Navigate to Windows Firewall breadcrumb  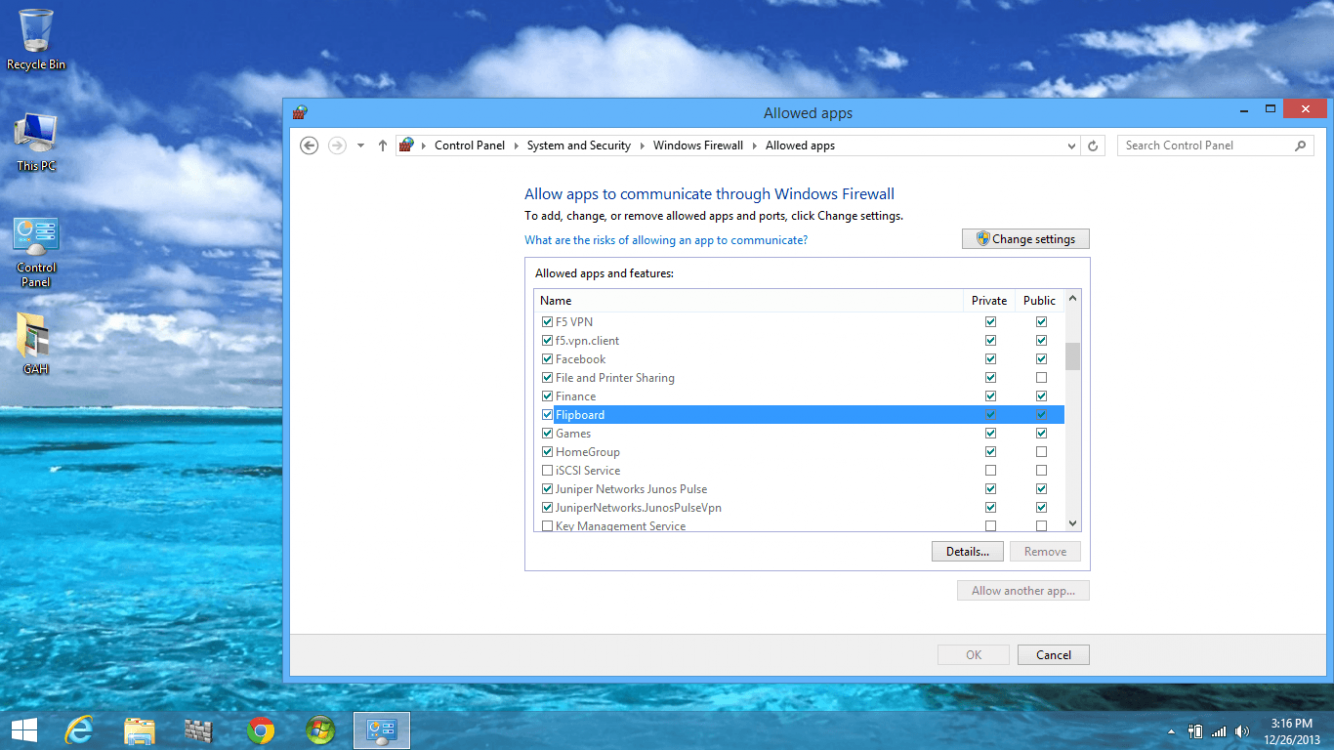pos(697,146)
